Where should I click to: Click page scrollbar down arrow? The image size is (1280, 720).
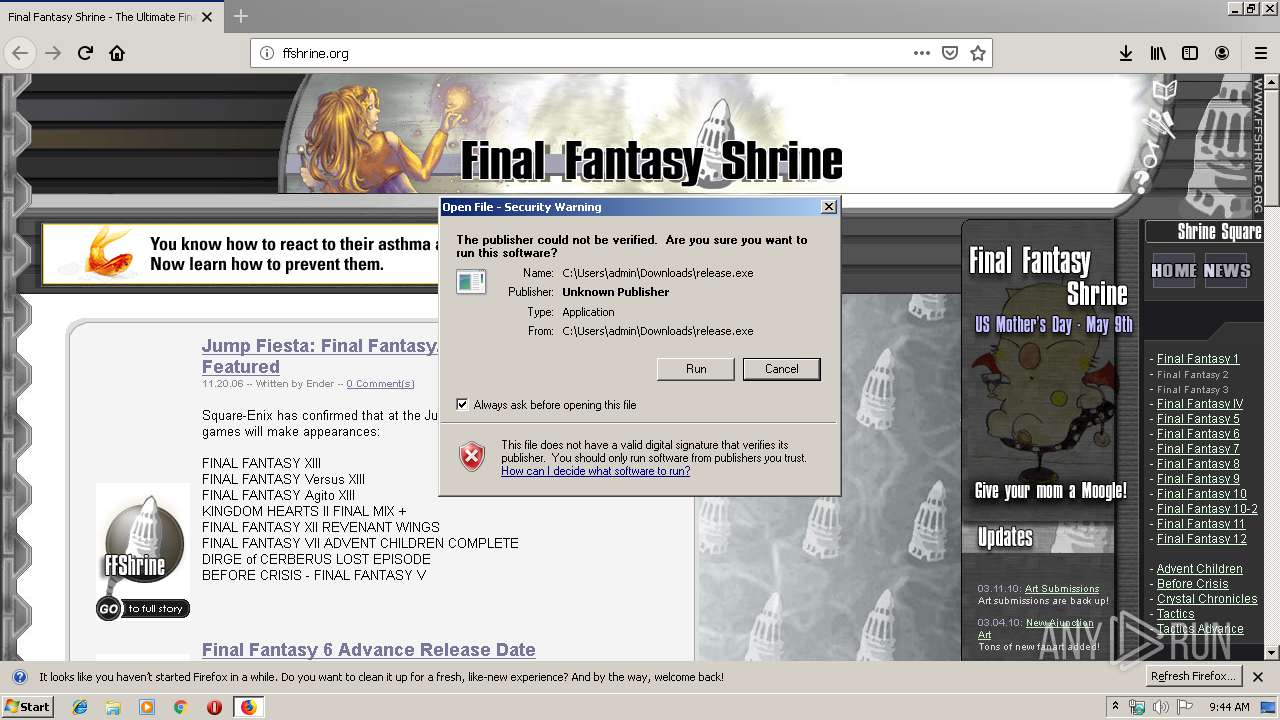pyautogui.click(x=1271, y=652)
